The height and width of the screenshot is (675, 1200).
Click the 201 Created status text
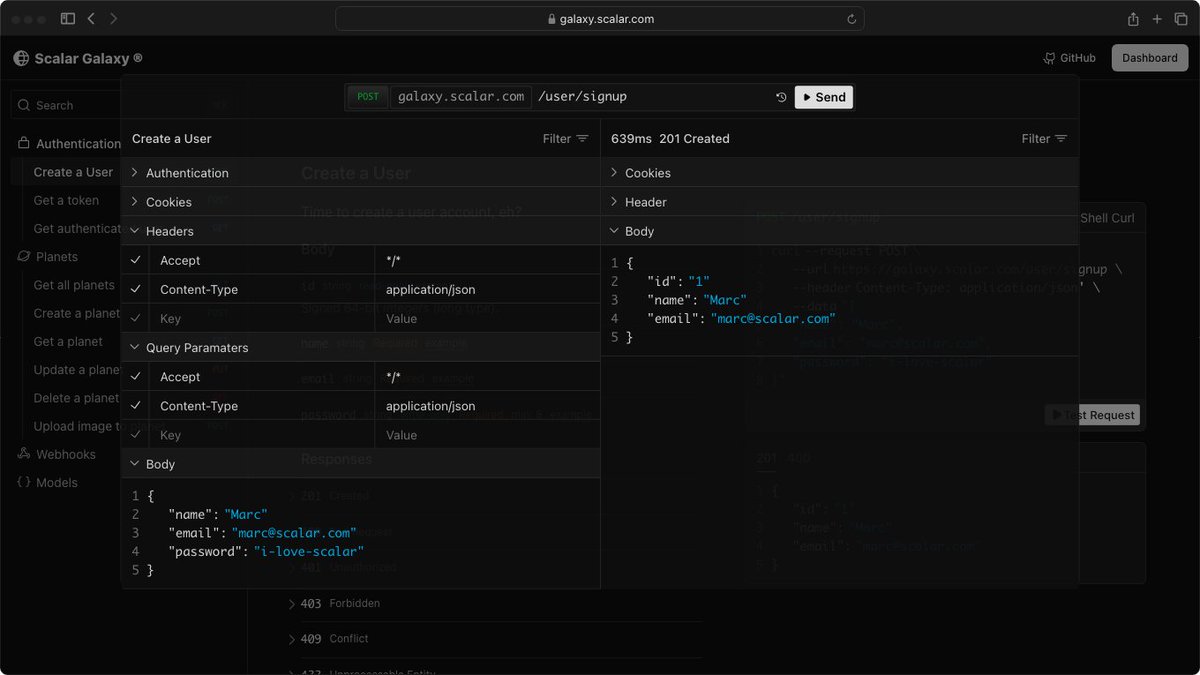pyautogui.click(x=694, y=139)
